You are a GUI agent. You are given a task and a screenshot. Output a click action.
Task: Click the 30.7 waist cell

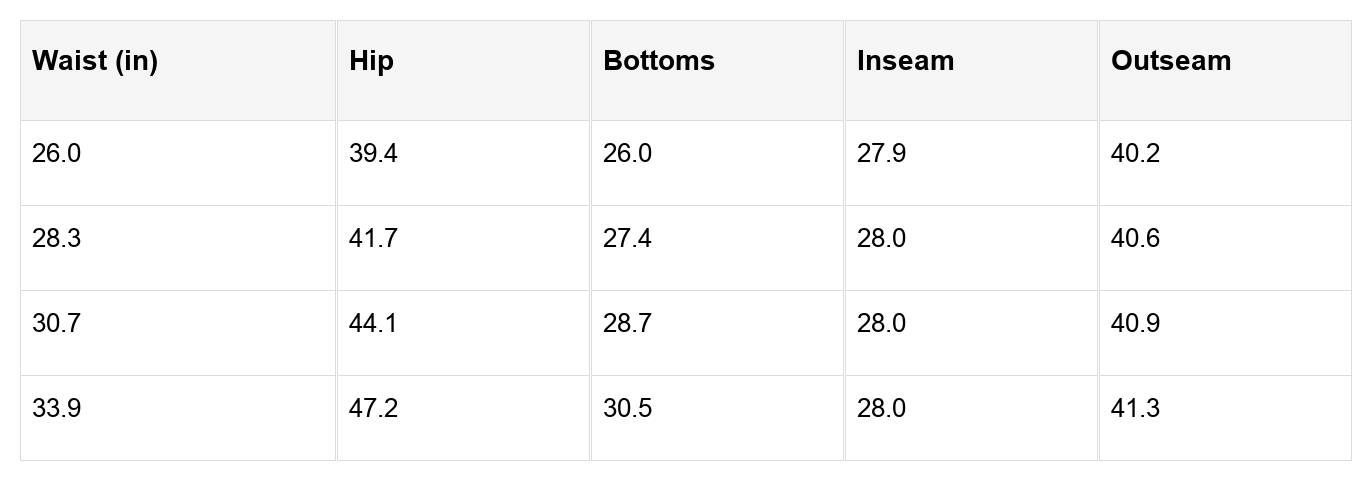click(x=57, y=324)
